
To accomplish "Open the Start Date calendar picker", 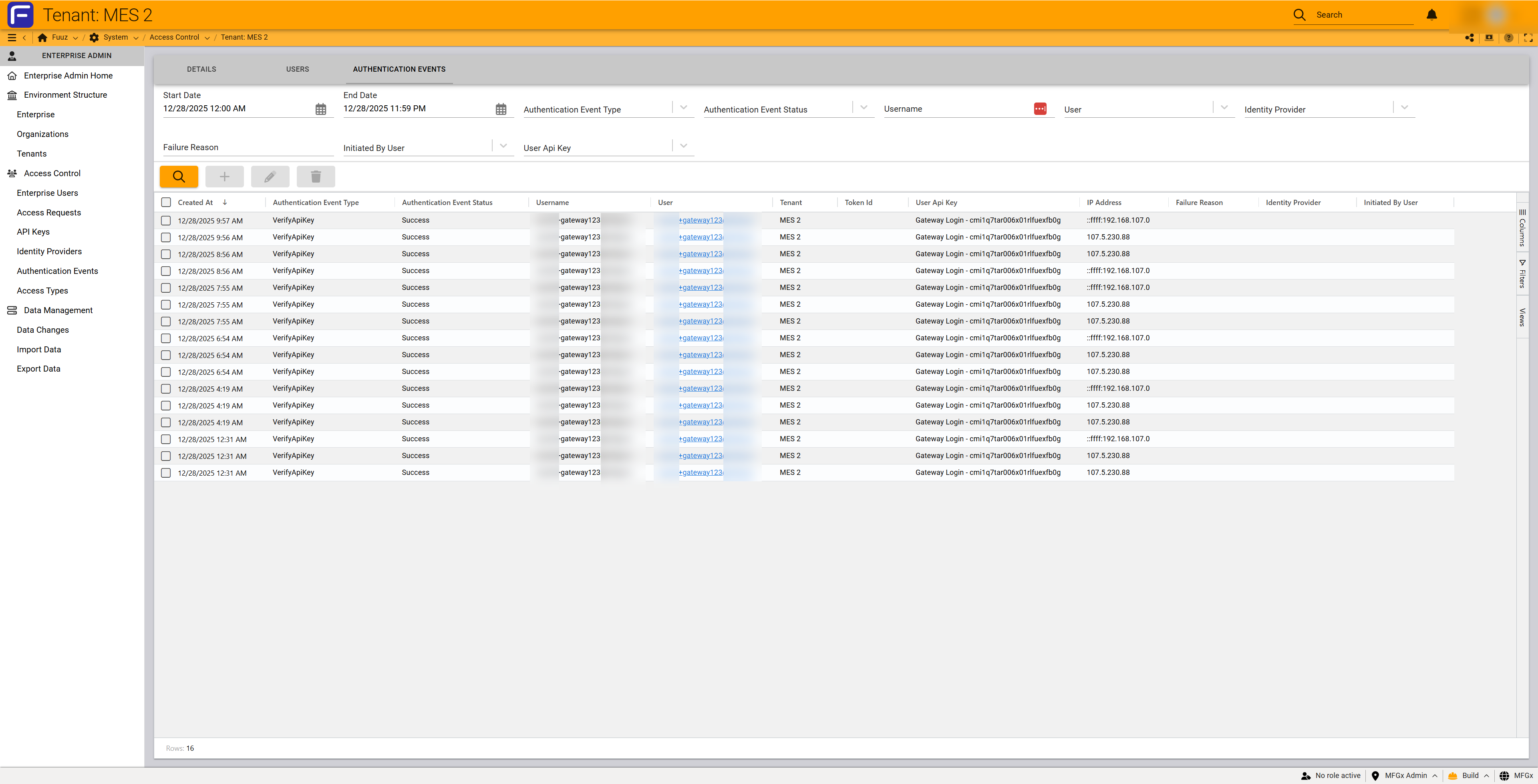I will pyautogui.click(x=320, y=109).
